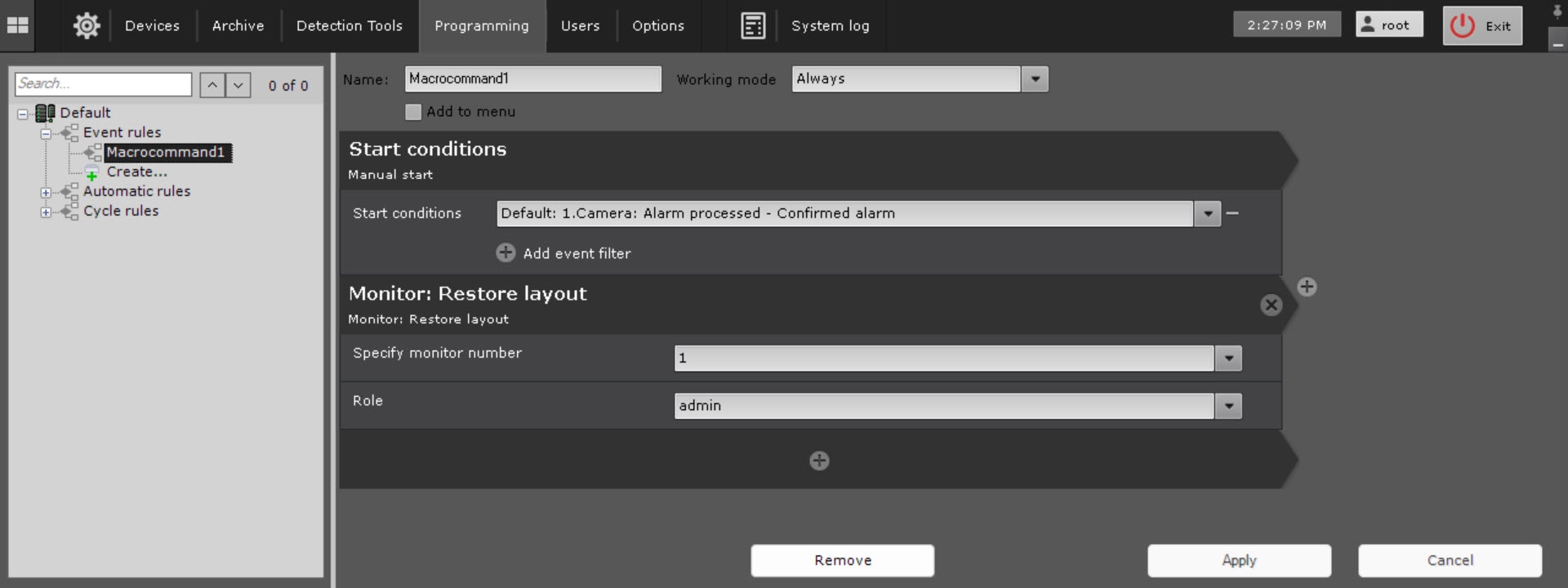Select the Cycle rules tree label
This screenshot has width=1568, height=588.
(121, 211)
